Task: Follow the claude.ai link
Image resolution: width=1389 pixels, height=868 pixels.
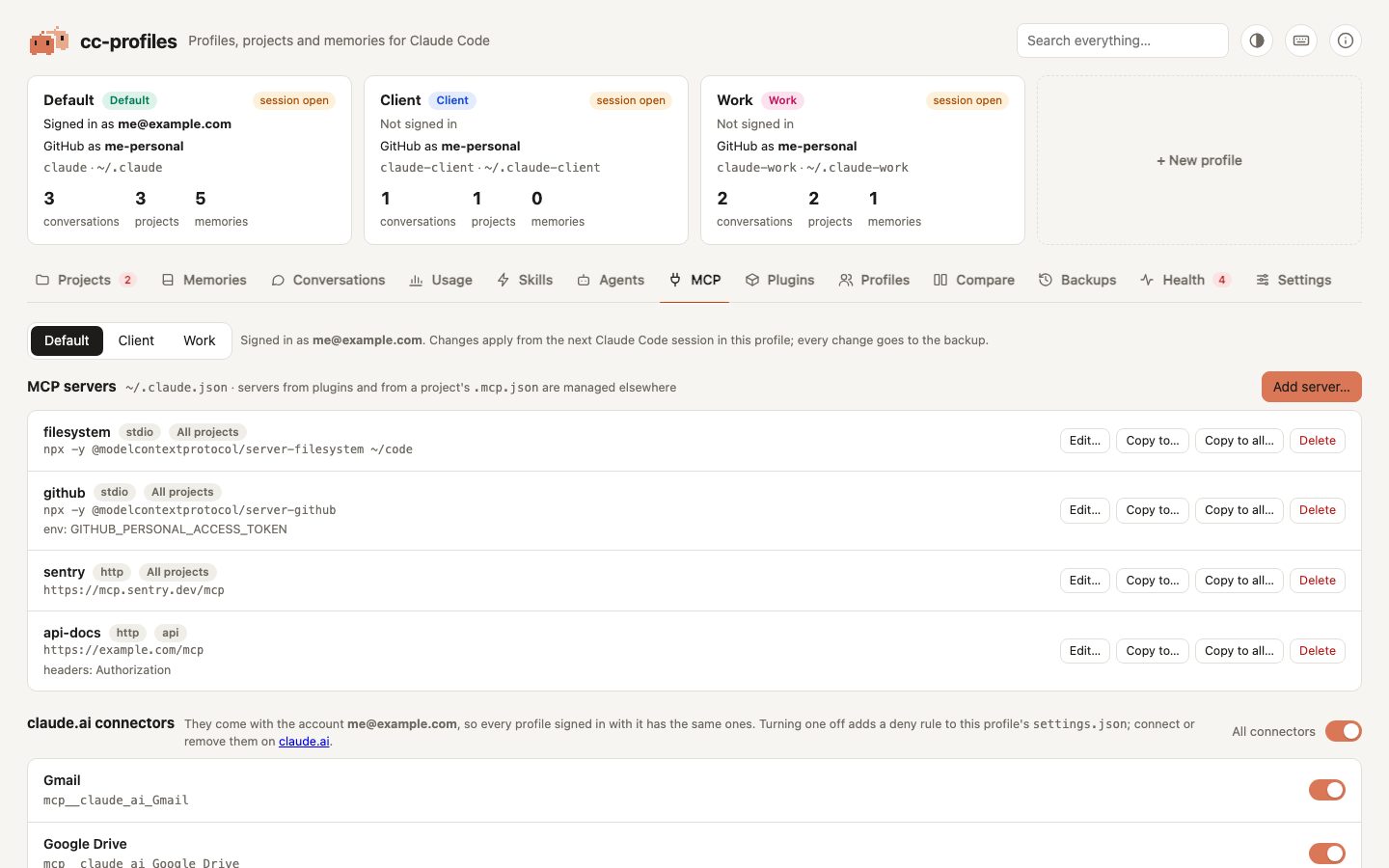Action: pos(304,742)
